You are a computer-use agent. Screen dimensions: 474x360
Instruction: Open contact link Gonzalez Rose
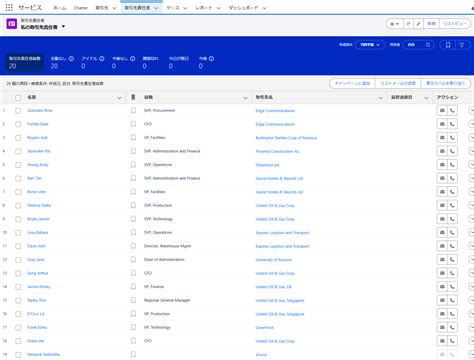pyautogui.click(x=40, y=110)
